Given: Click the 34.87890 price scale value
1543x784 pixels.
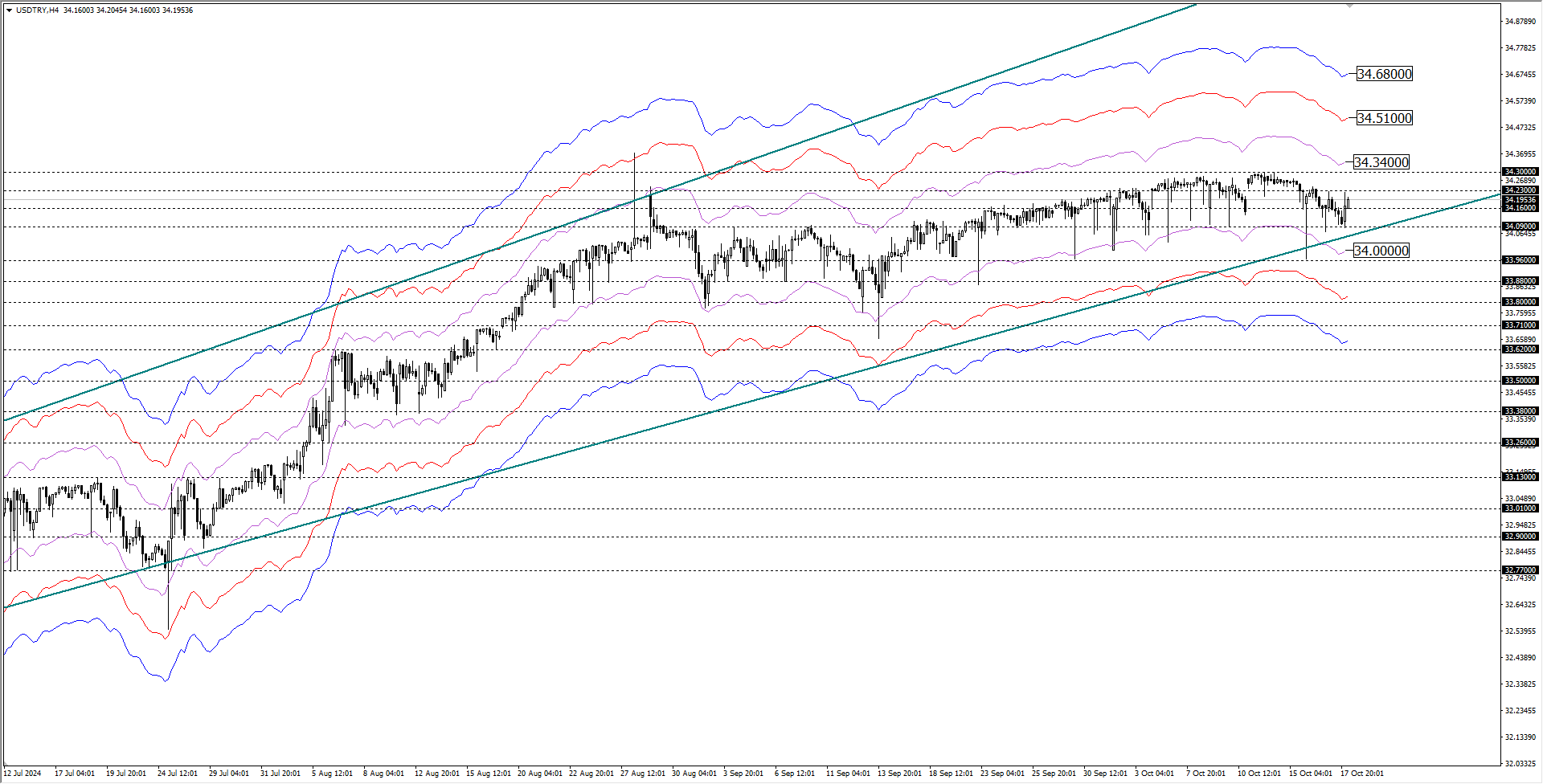Looking at the screenshot, I should 1520,22.
